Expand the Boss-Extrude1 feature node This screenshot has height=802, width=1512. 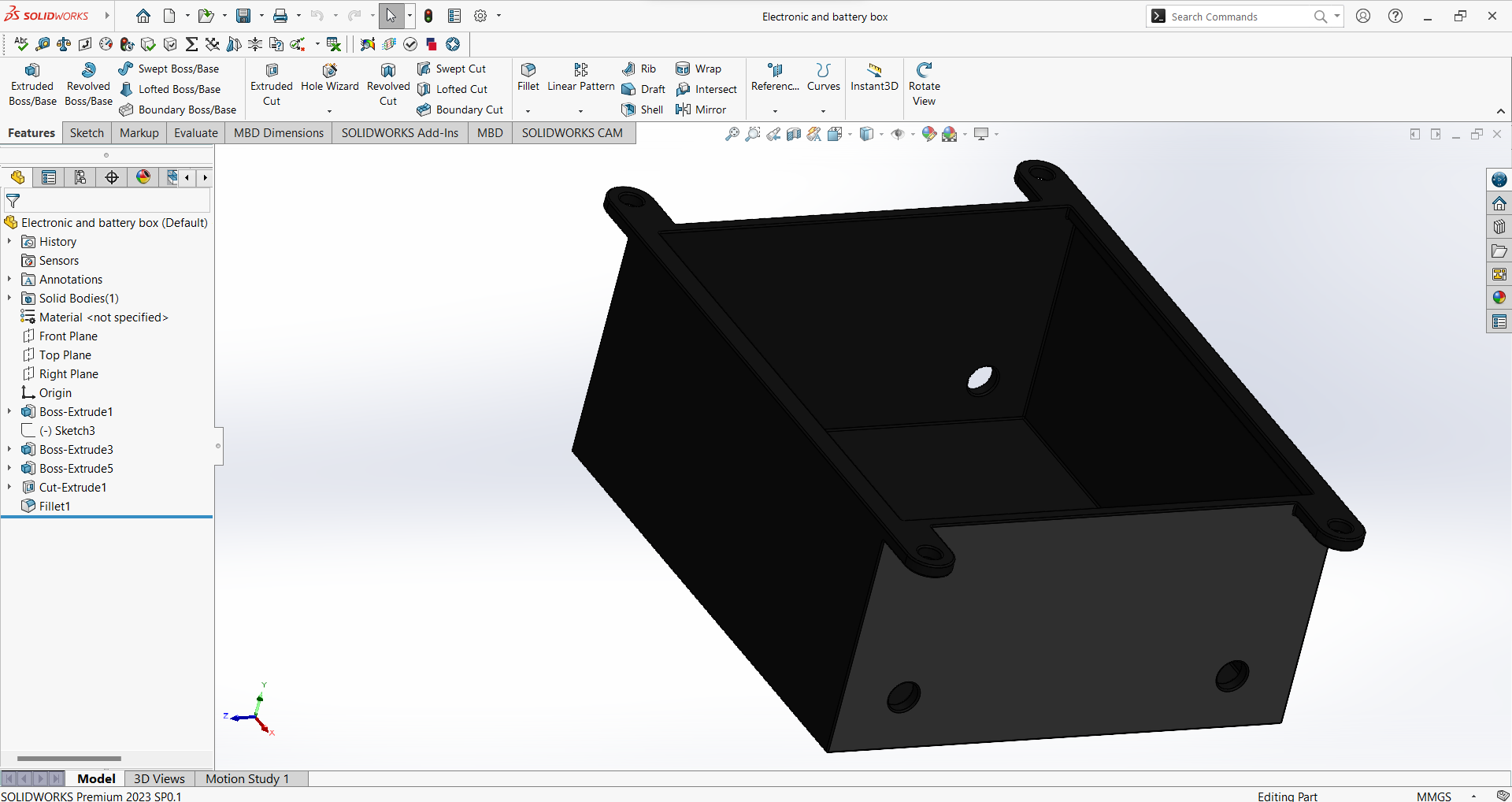(9, 411)
